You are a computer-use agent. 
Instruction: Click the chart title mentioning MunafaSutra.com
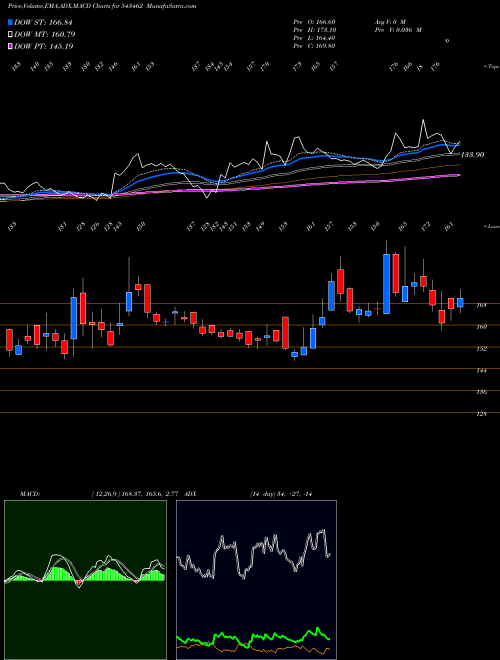tap(102, 6)
